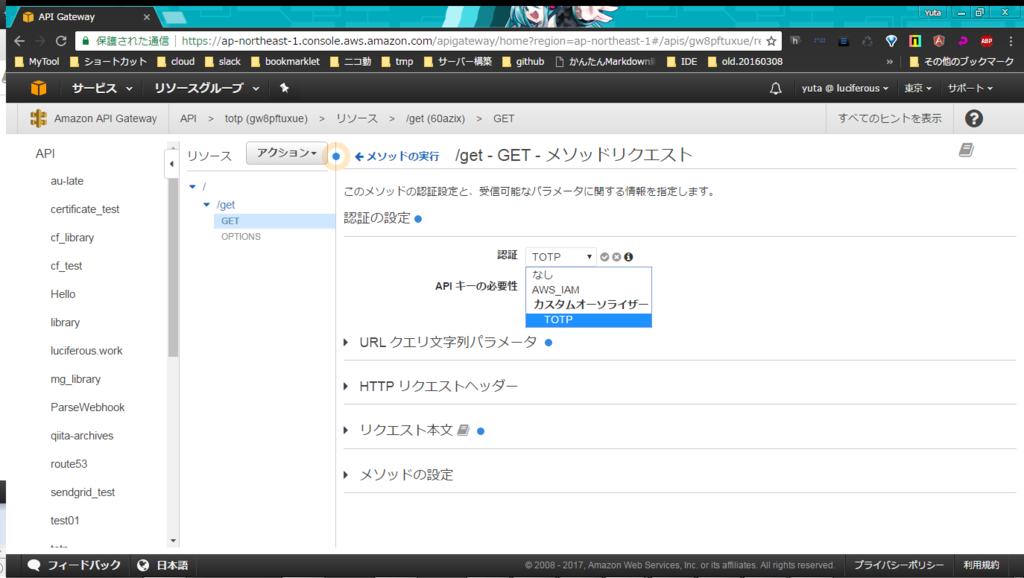This screenshot has height=578, width=1024.
Task: Open the アクション dropdown button
Action: pyautogui.click(x=286, y=153)
